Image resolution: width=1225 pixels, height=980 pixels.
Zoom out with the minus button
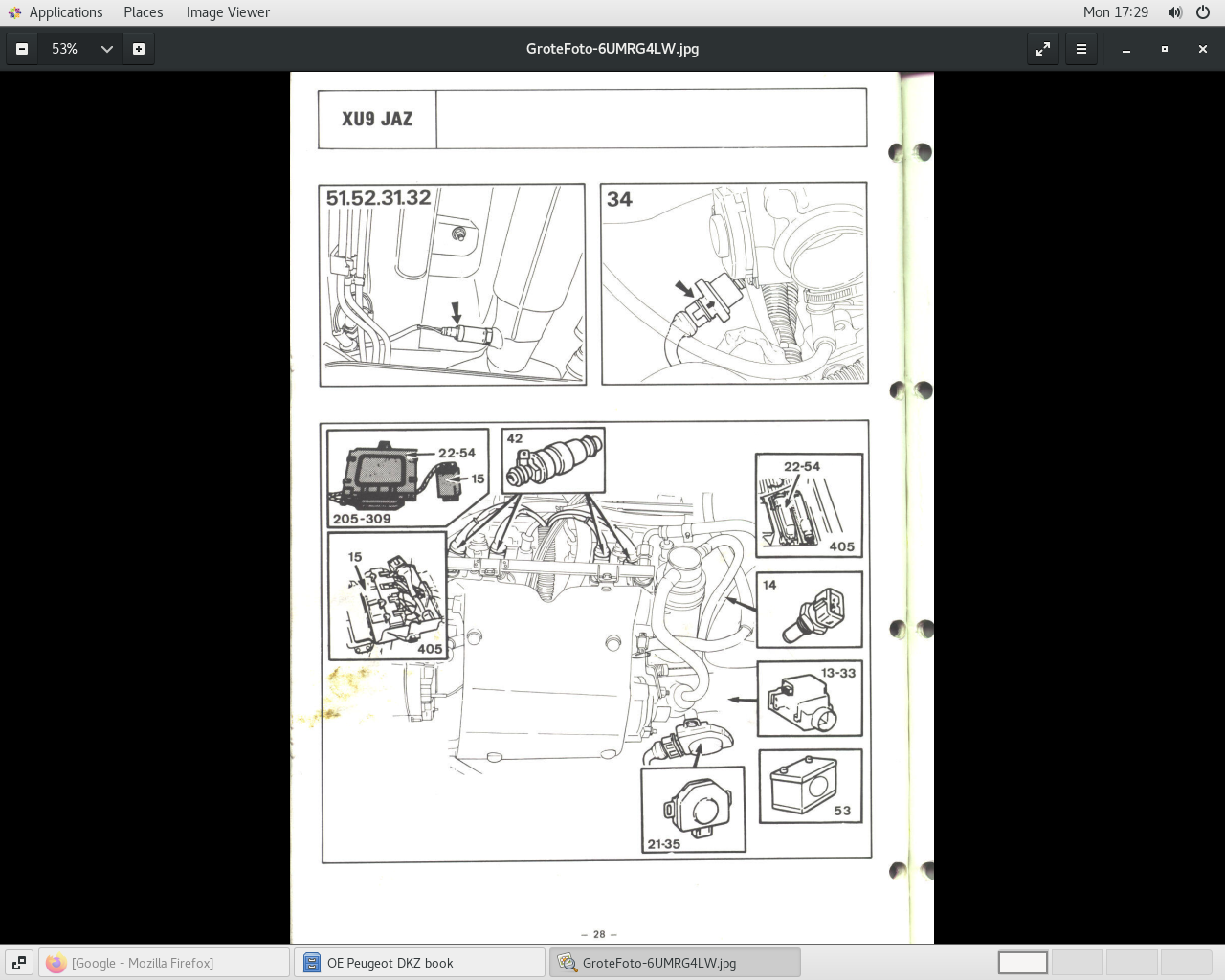click(22, 49)
